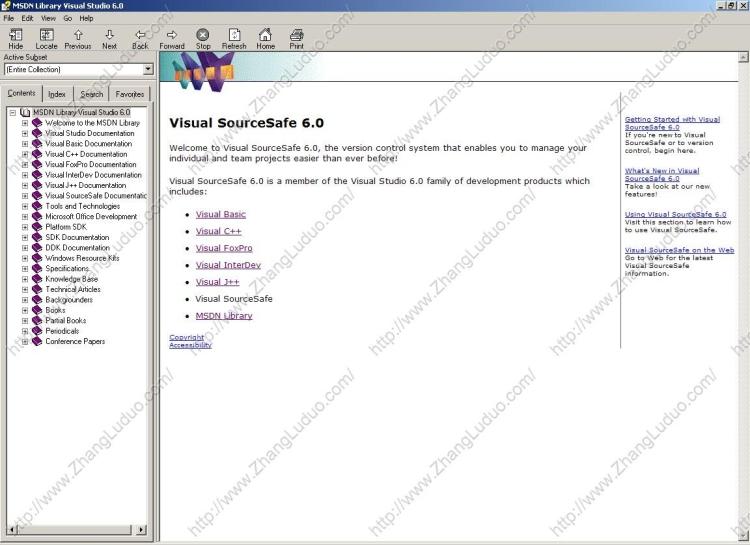Click the tree pane right scroll arrow
This screenshot has width=750, height=545.
tap(141, 530)
